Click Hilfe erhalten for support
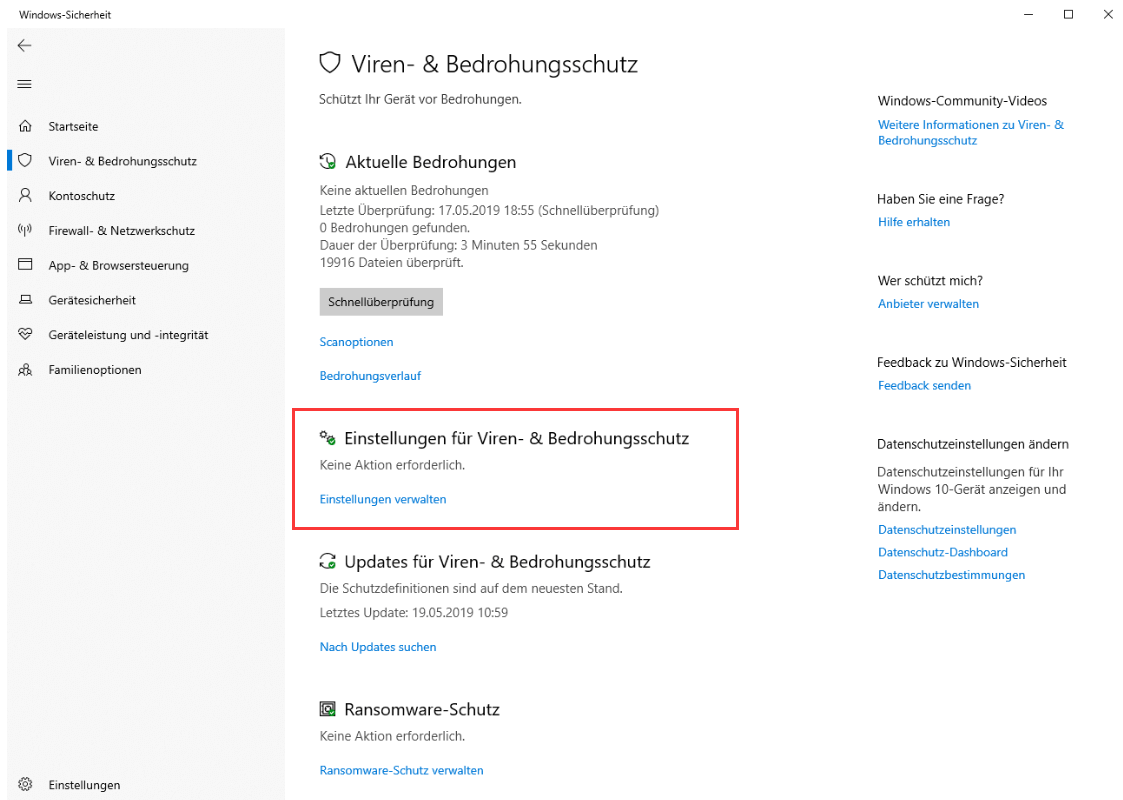The image size is (1123, 800). click(x=913, y=221)
